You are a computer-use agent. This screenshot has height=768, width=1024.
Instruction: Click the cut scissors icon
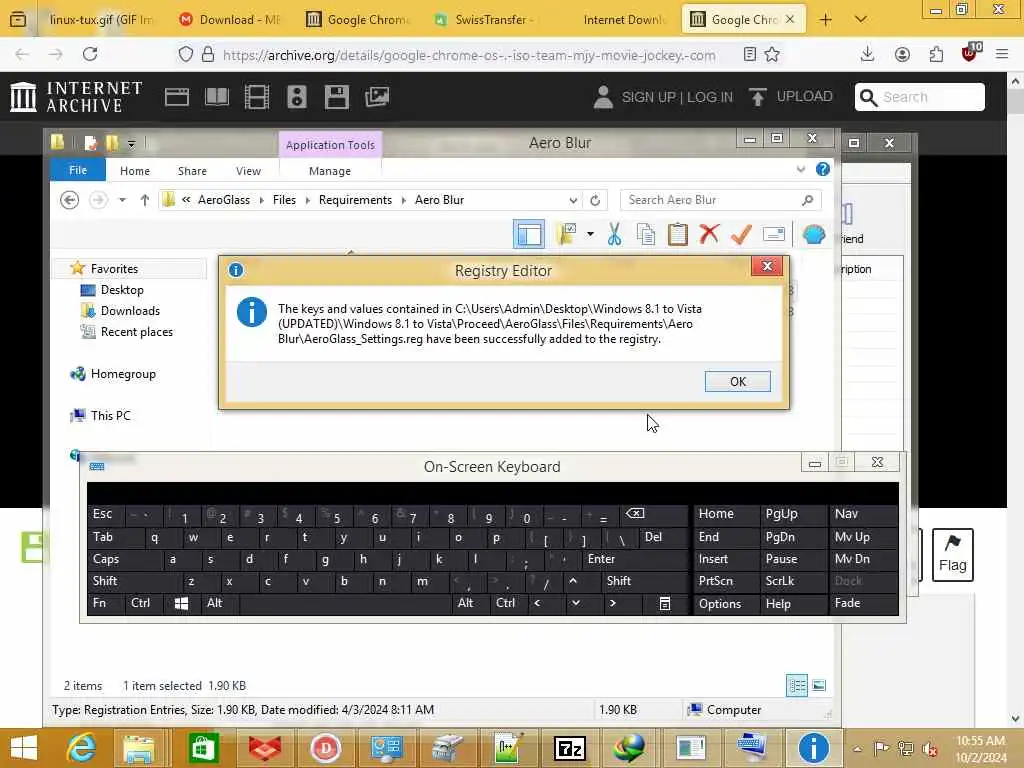614,234
